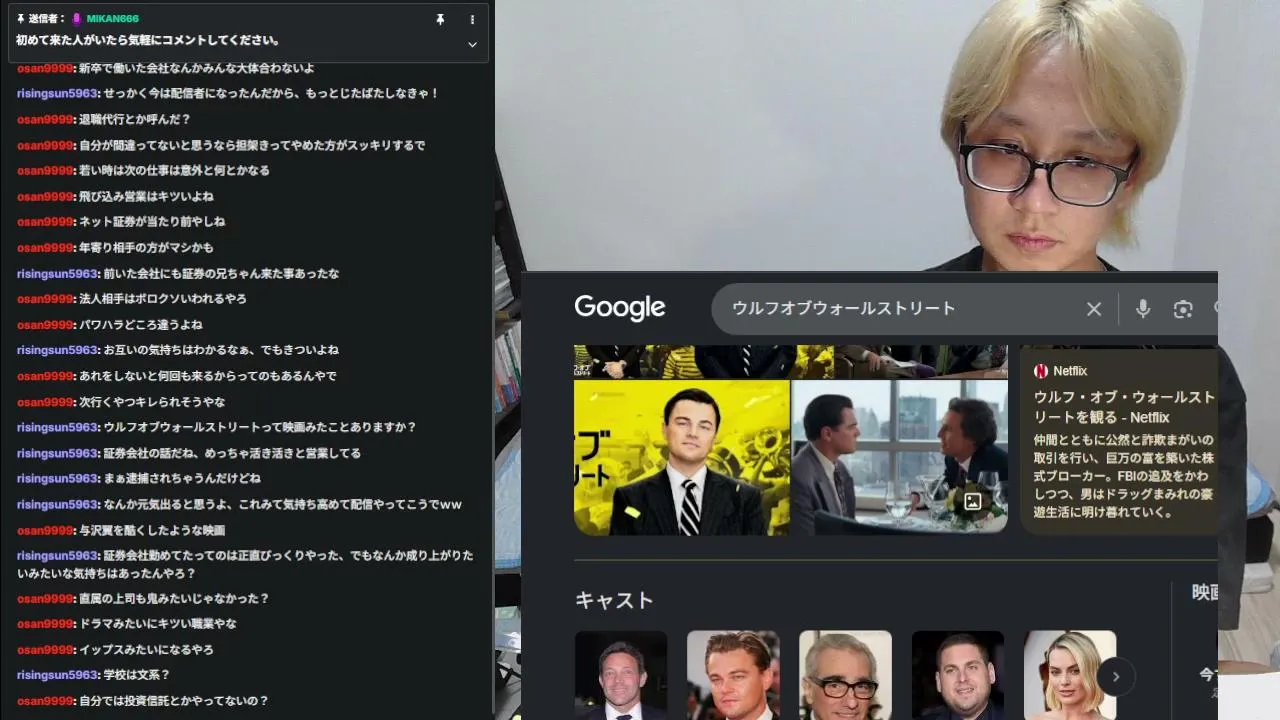The height and width of the screenshot is (720, 1280).
Task: Click the Netflix logo icon in the result card
Action: [x=1041, y=371]
